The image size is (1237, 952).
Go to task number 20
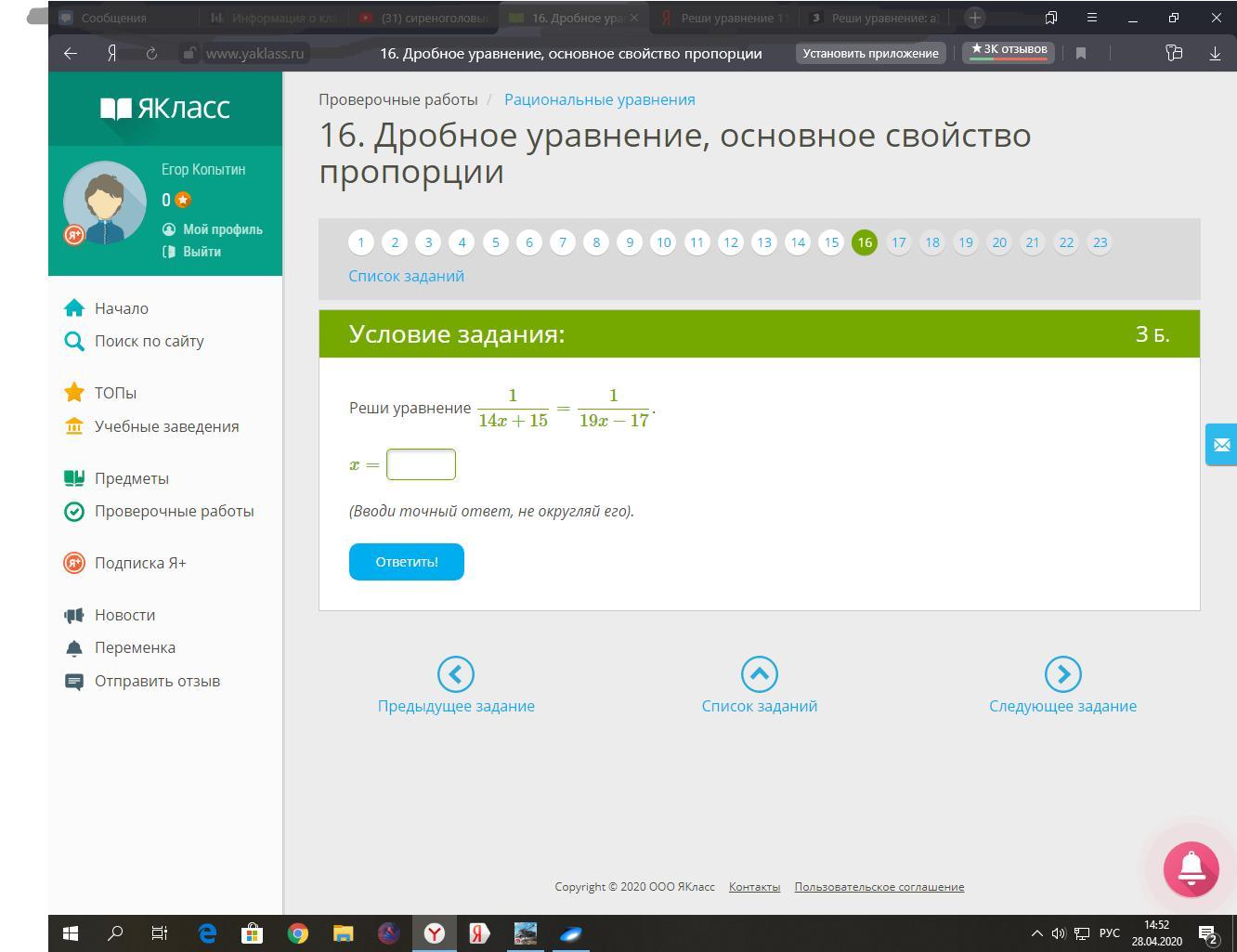tap(999, 242)
